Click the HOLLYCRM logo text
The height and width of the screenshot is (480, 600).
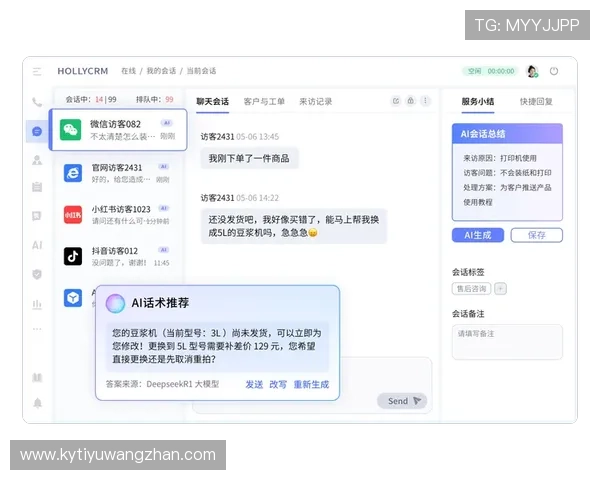tap(83, 71)
